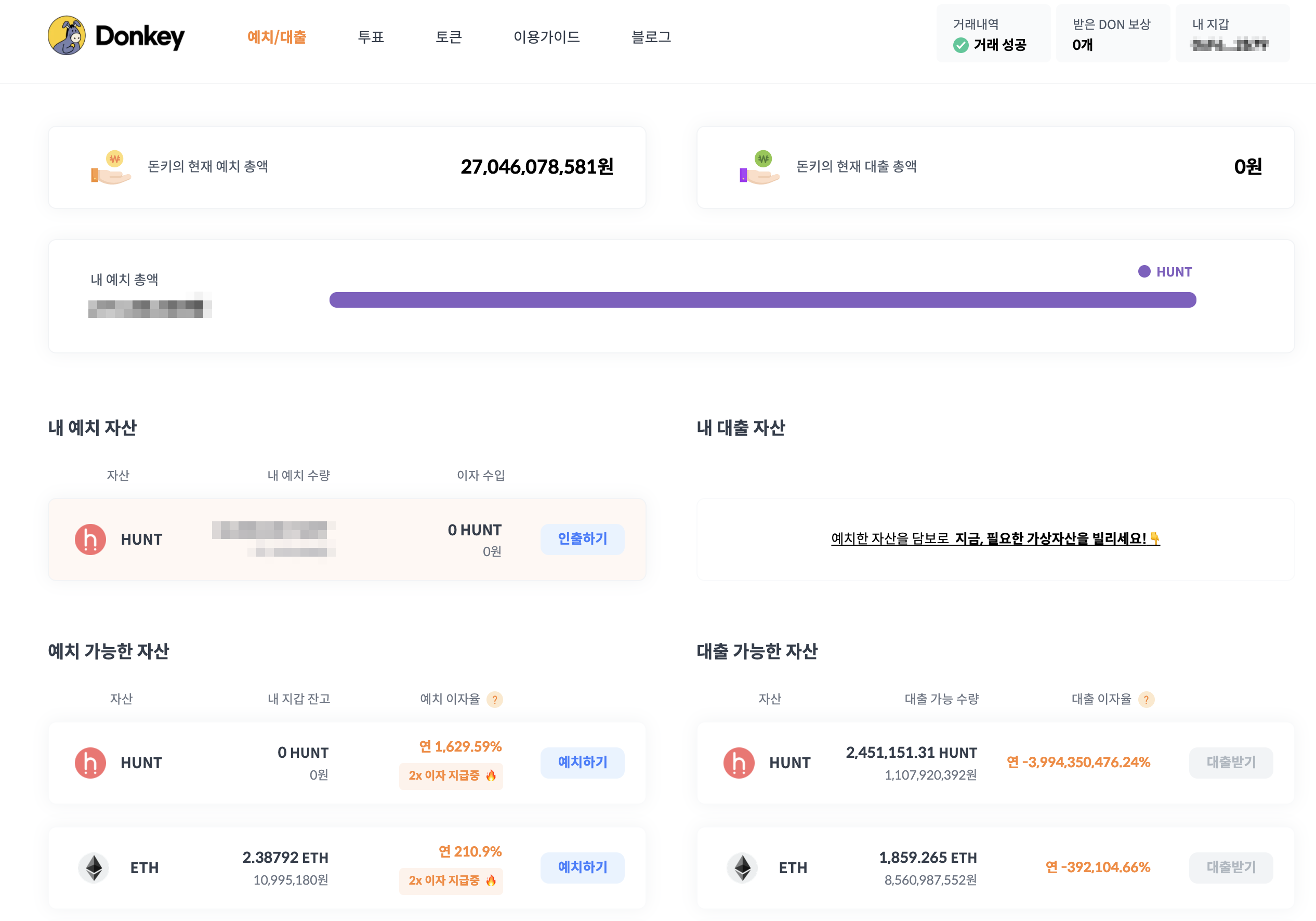Click the ETH icon in borrowable assets

pos(742,867)
